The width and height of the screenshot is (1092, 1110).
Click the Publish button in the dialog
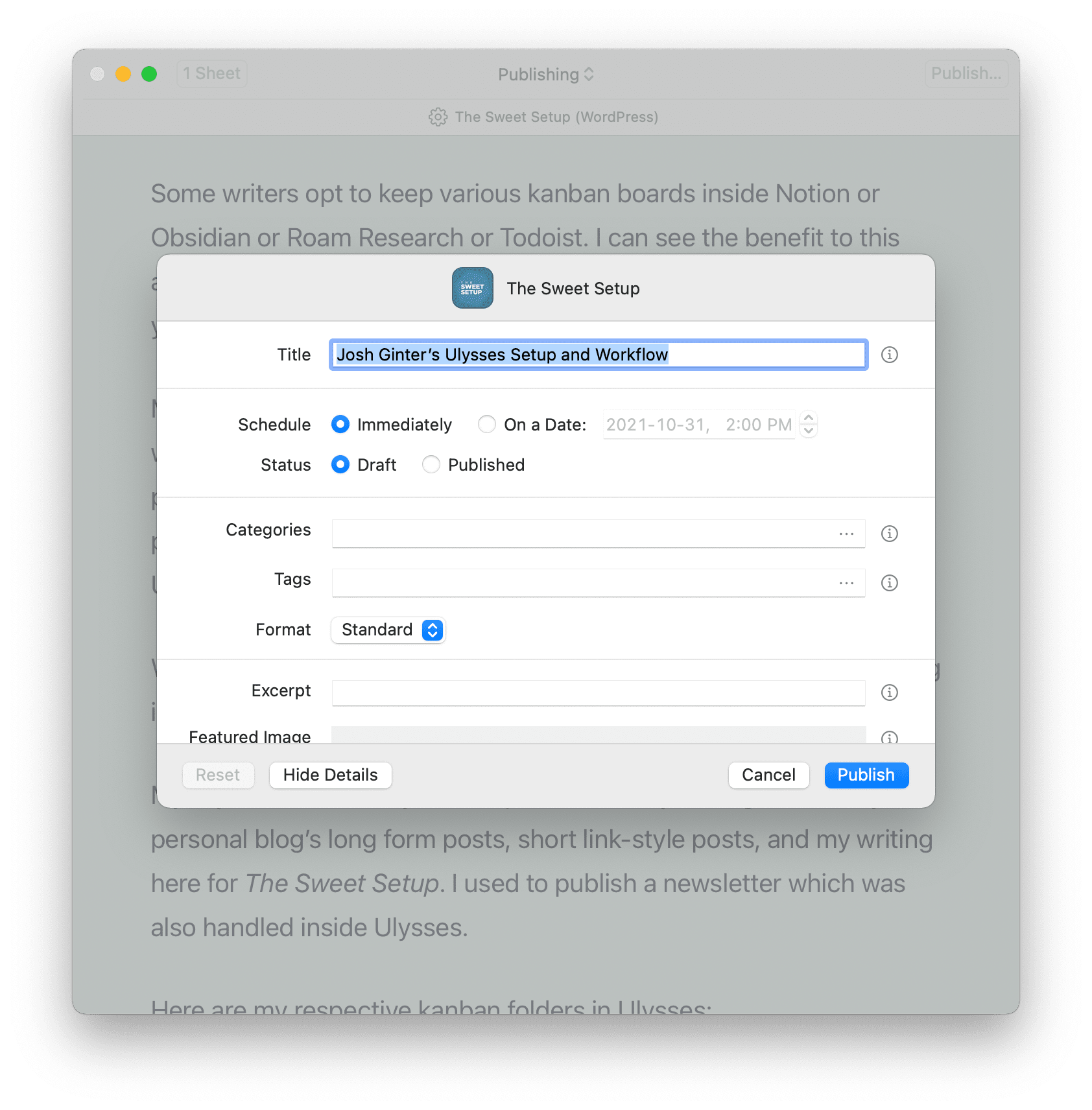point(866,775)
